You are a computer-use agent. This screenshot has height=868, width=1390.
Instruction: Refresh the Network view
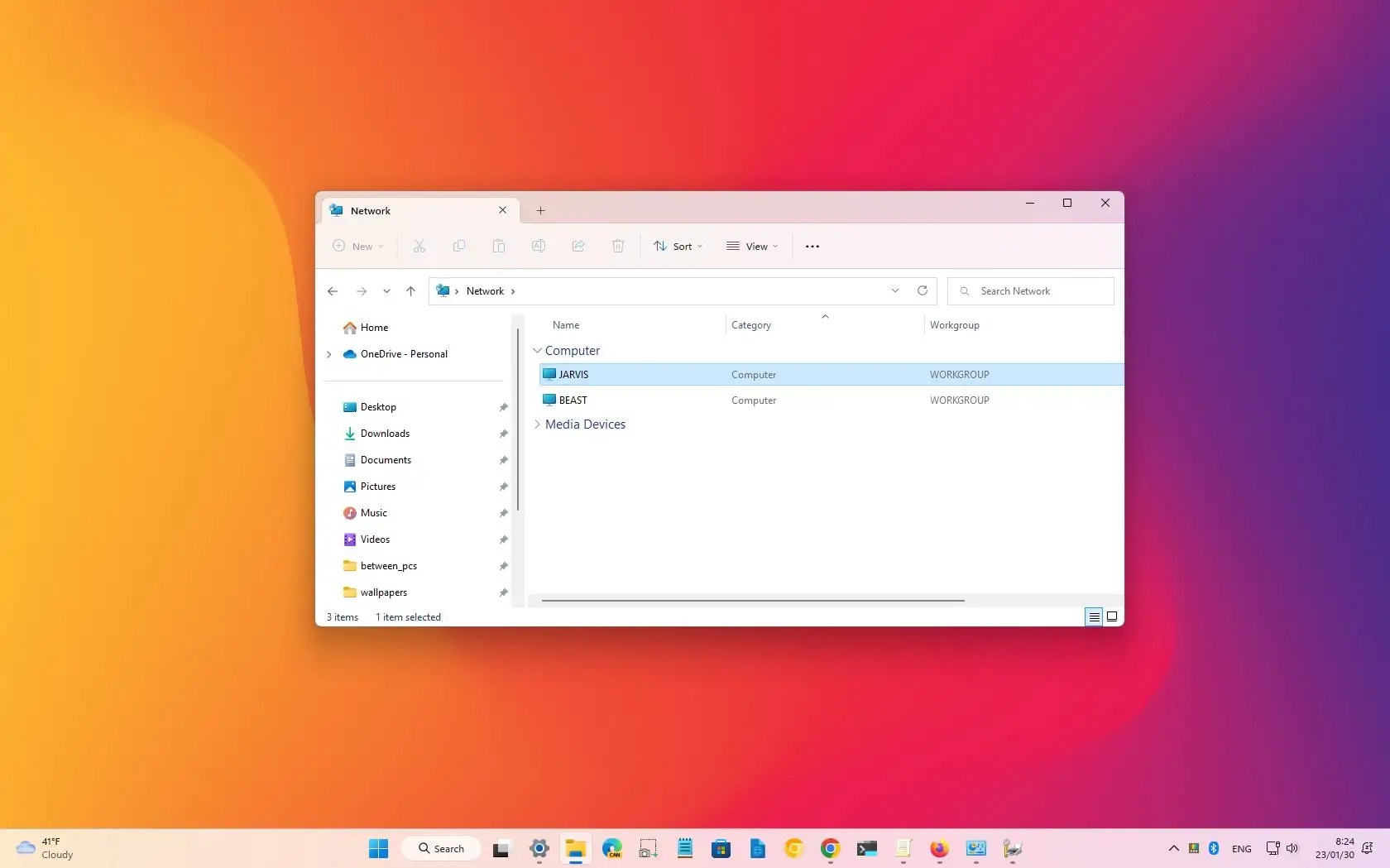922,290
